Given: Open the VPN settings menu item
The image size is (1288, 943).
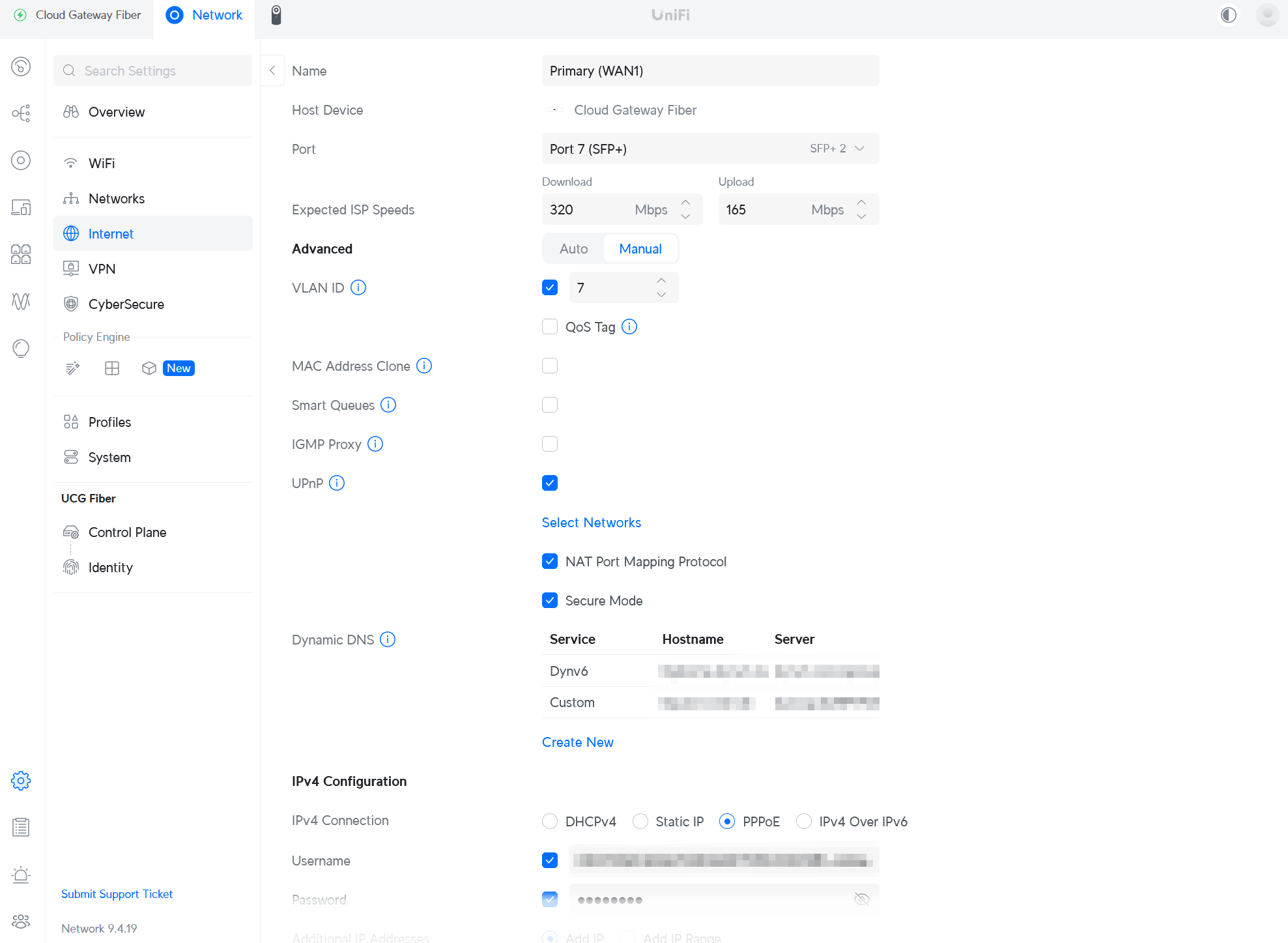Looking at the screenshot, I should (x=102, y=268).
